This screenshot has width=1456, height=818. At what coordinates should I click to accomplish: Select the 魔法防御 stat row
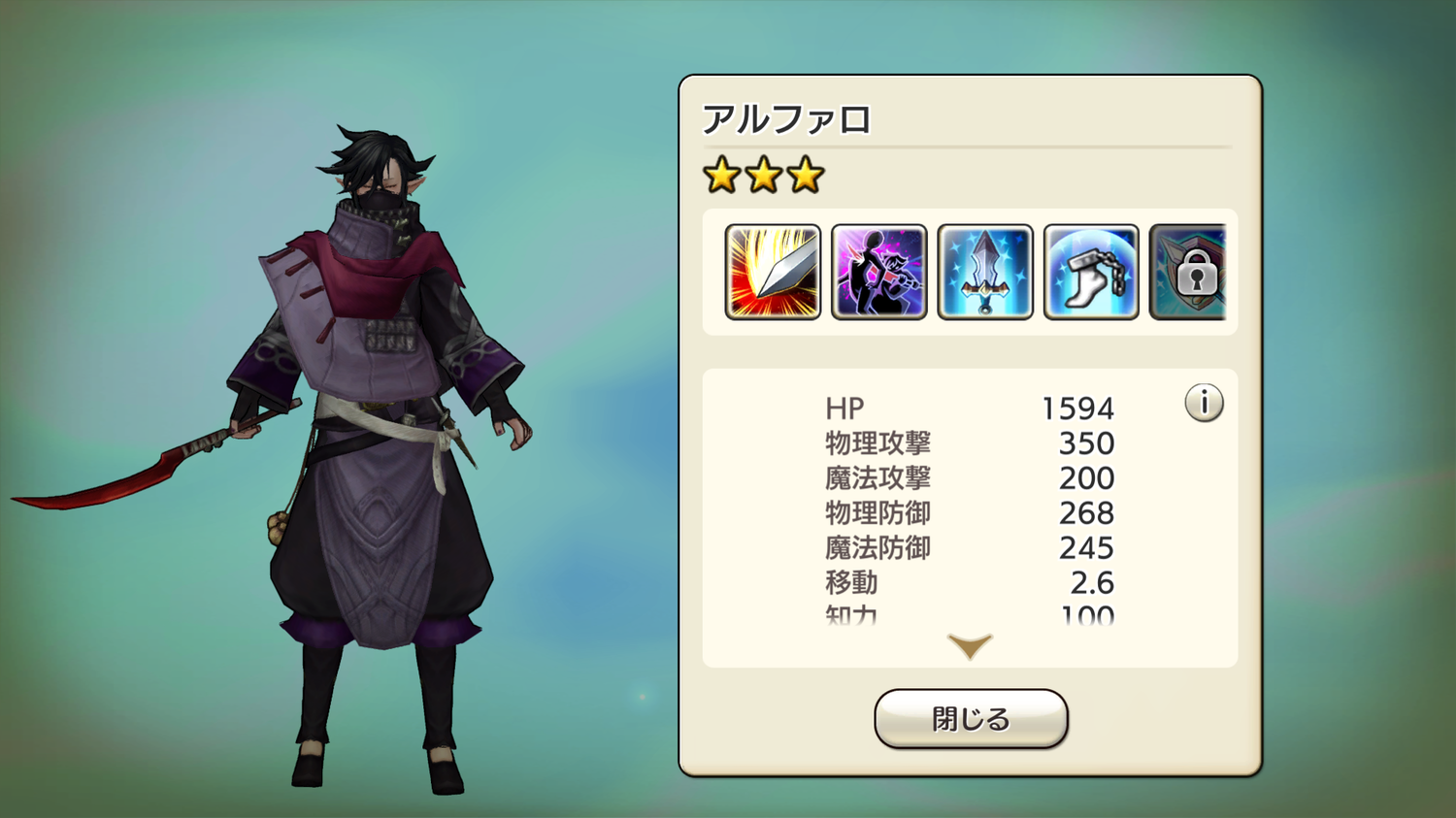[970, 548]
